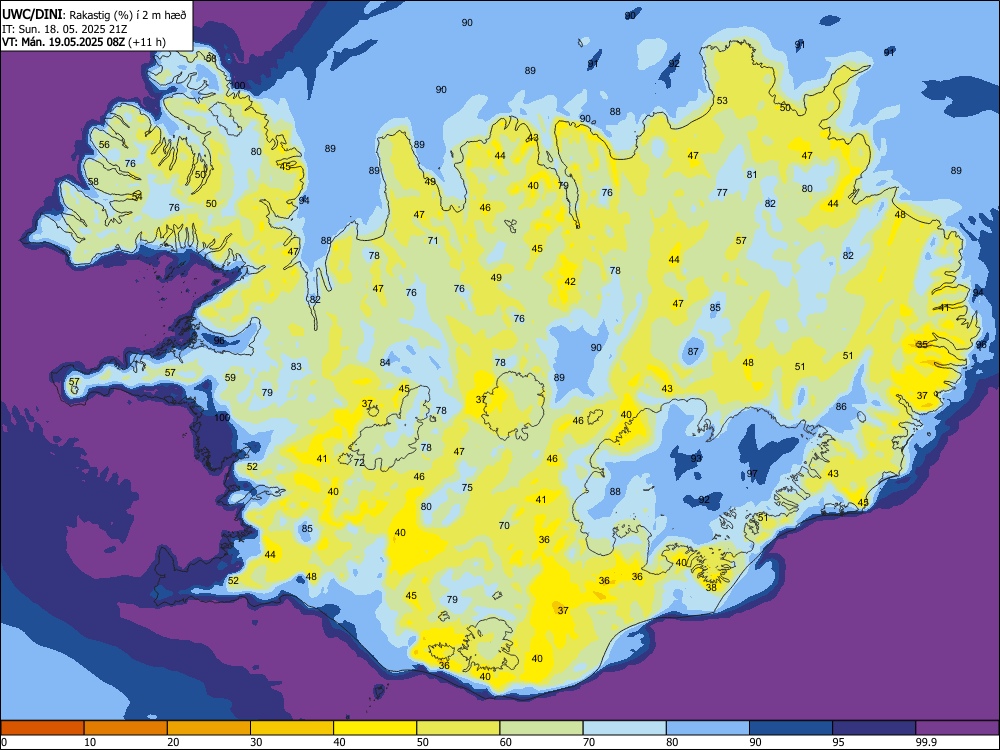Click the orange 10–20 legend swatch
The height and width of the screenshot is (750, 1000).
click(x=126, y=728)
